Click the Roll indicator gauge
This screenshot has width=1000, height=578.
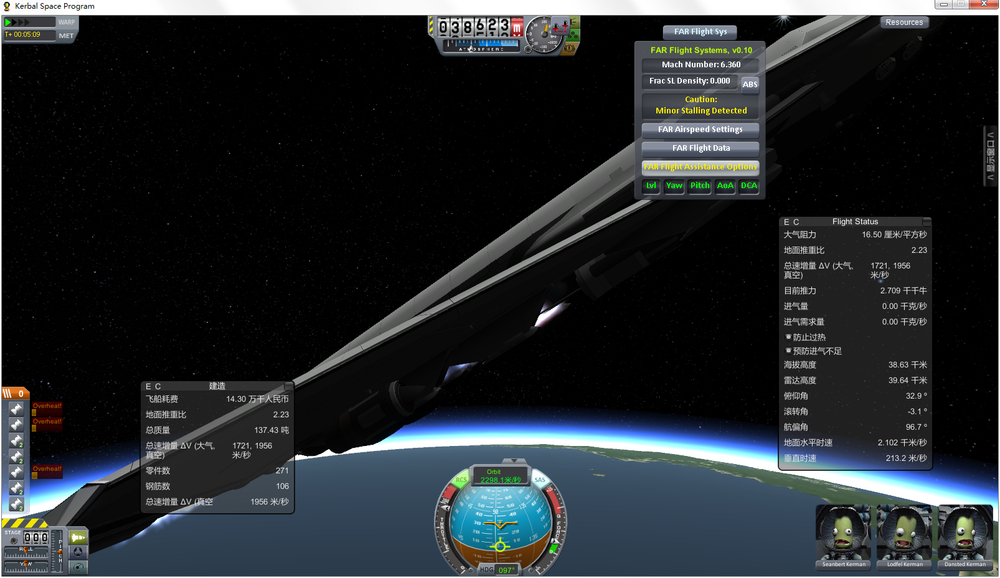[26, 554]
